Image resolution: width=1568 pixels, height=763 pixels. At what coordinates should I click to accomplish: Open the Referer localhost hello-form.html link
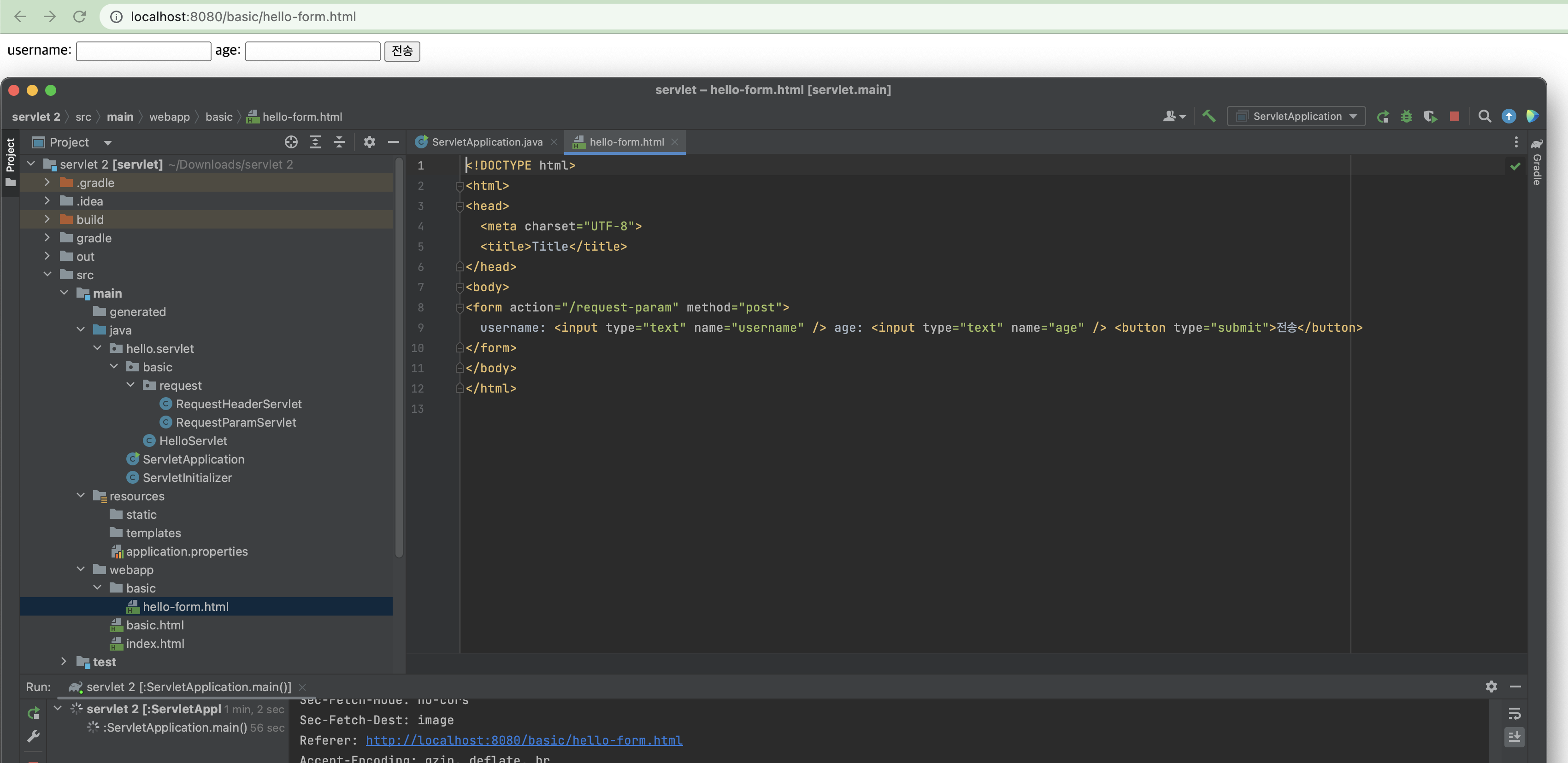point(524,740)
